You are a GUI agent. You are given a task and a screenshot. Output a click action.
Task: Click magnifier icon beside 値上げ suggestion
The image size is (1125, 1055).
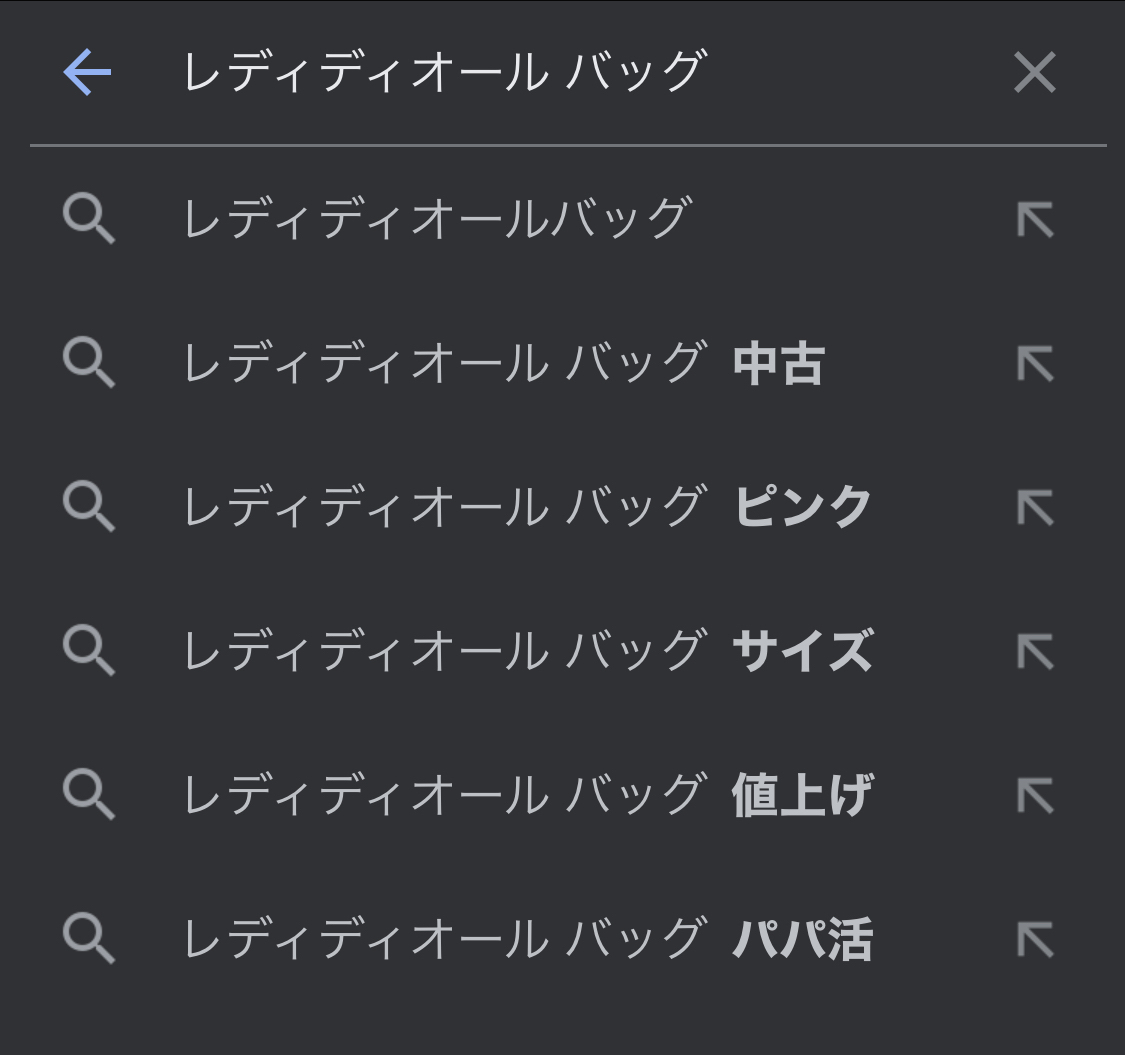(x=89, y=794)
